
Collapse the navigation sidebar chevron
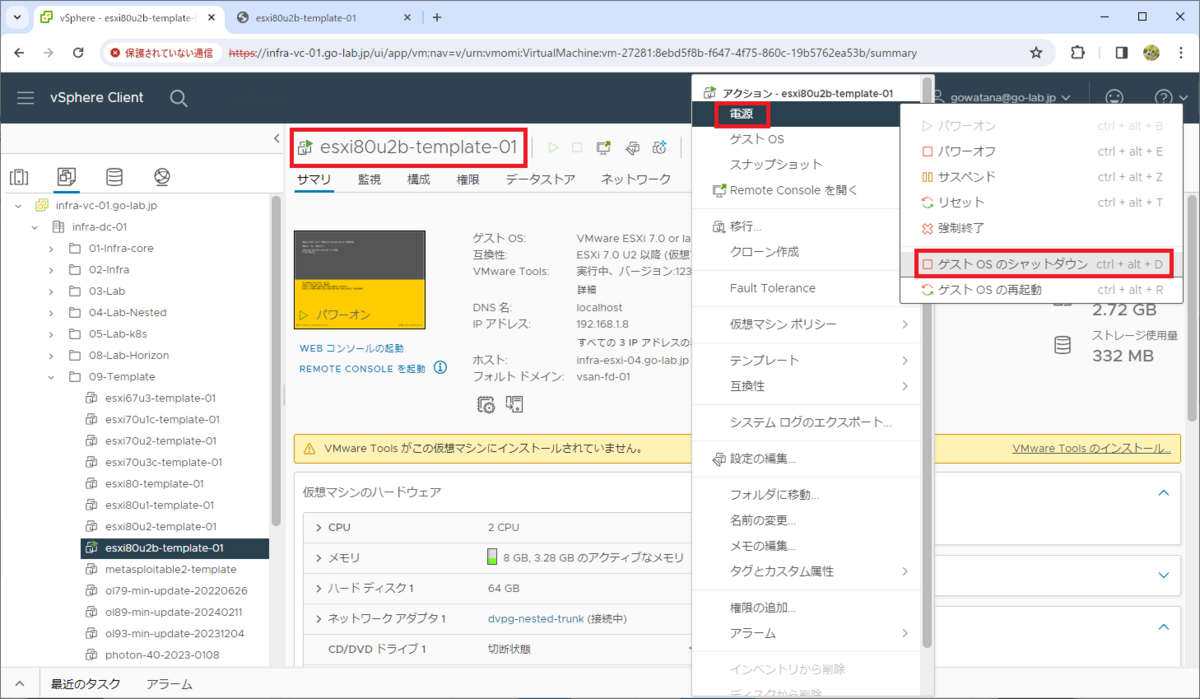pyautogui.click(x=277, y=139)
